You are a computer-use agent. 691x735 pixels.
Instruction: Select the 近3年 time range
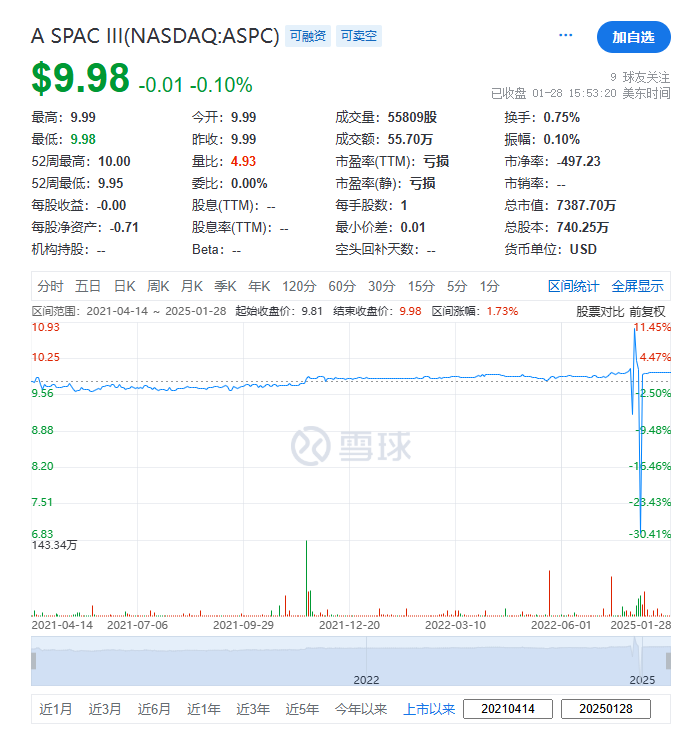click(253, 709)
